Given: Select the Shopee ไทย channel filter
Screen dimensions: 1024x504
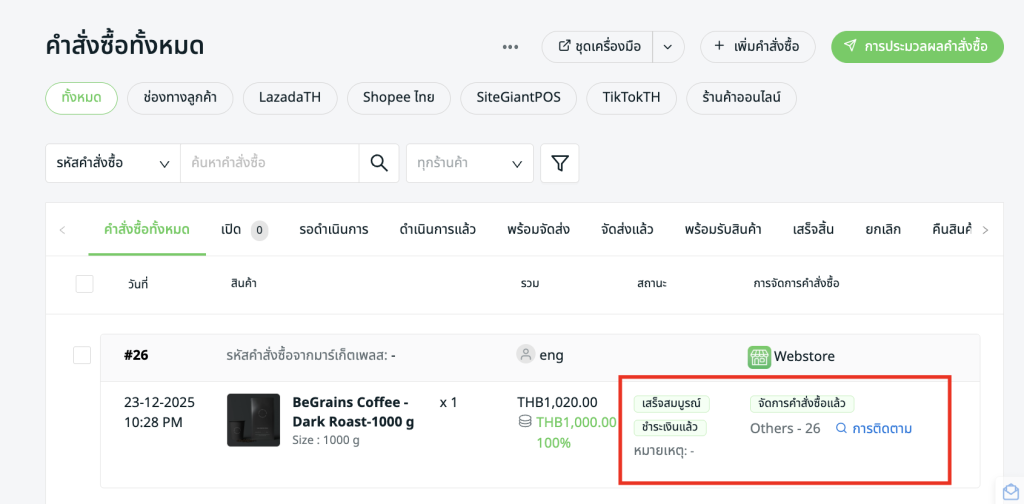Looking at the screenshot, I should coord(398,98).
